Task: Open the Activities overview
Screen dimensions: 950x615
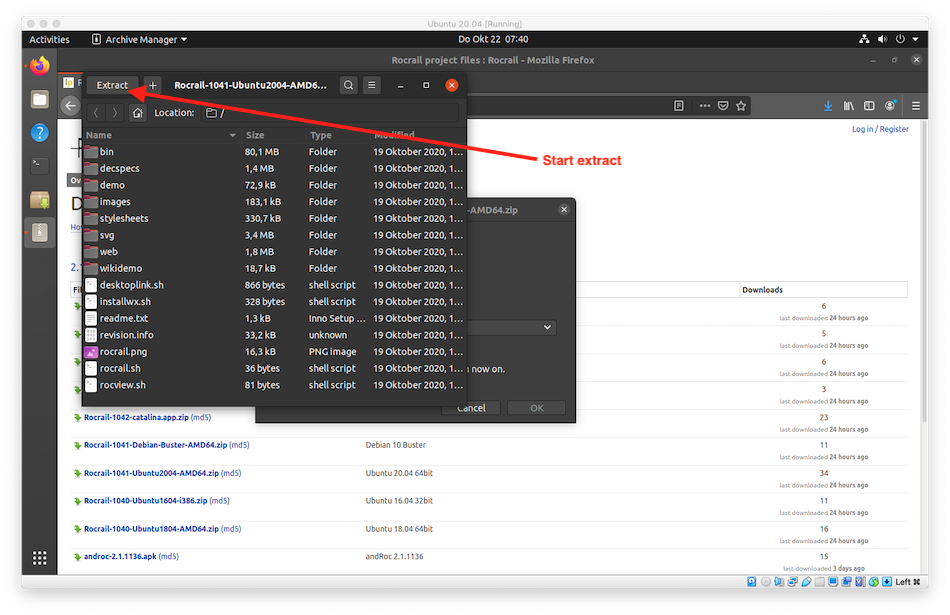Action: [49, 40]
